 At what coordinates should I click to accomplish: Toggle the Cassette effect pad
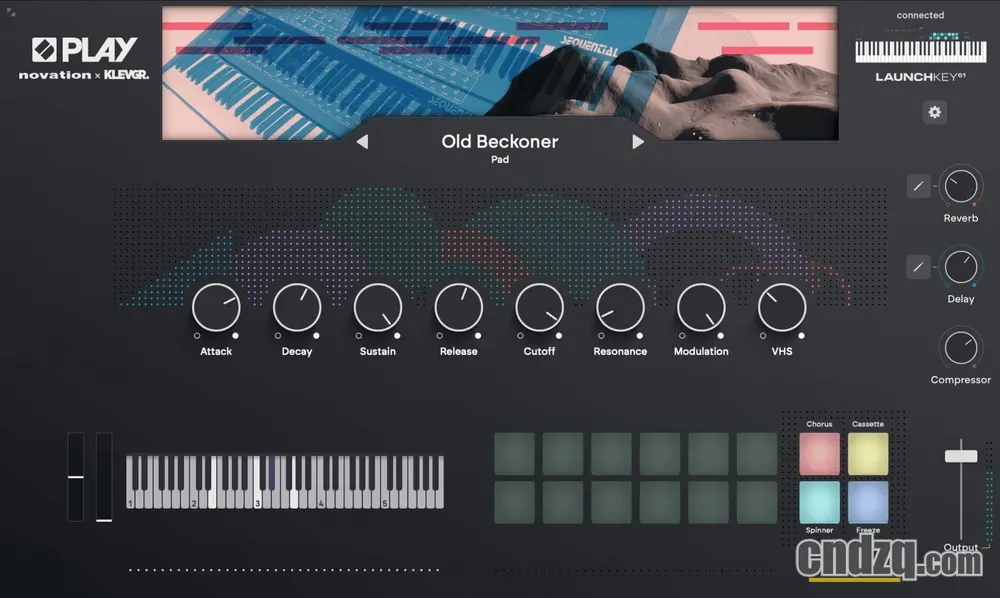868,454
